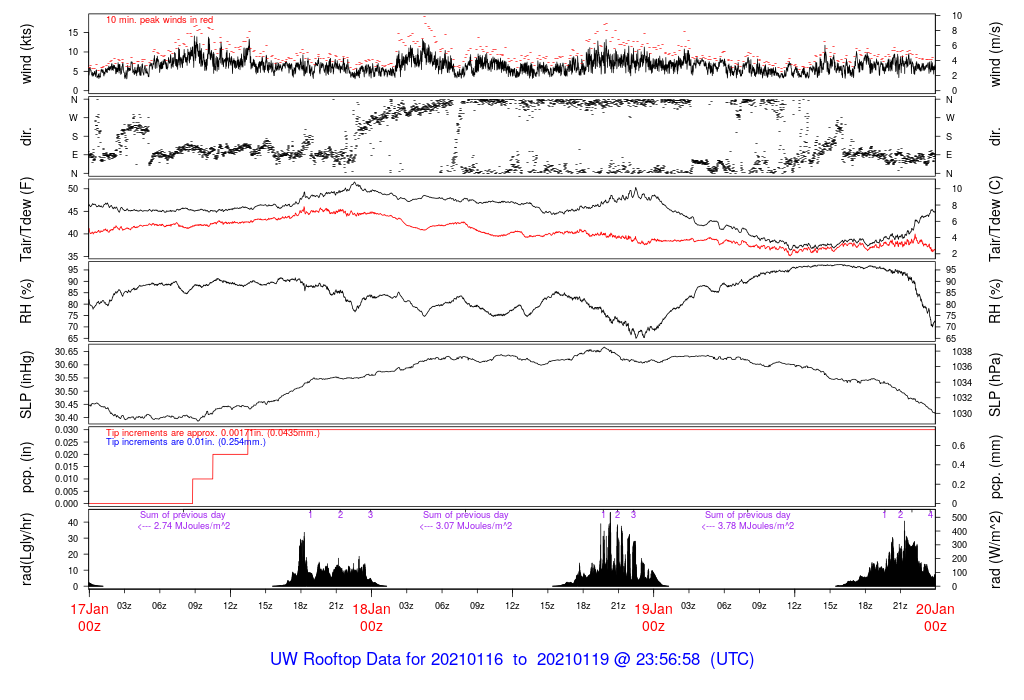
Task: Select the 'rad (W/m^2)' axis label
Action: pos(995,549)
